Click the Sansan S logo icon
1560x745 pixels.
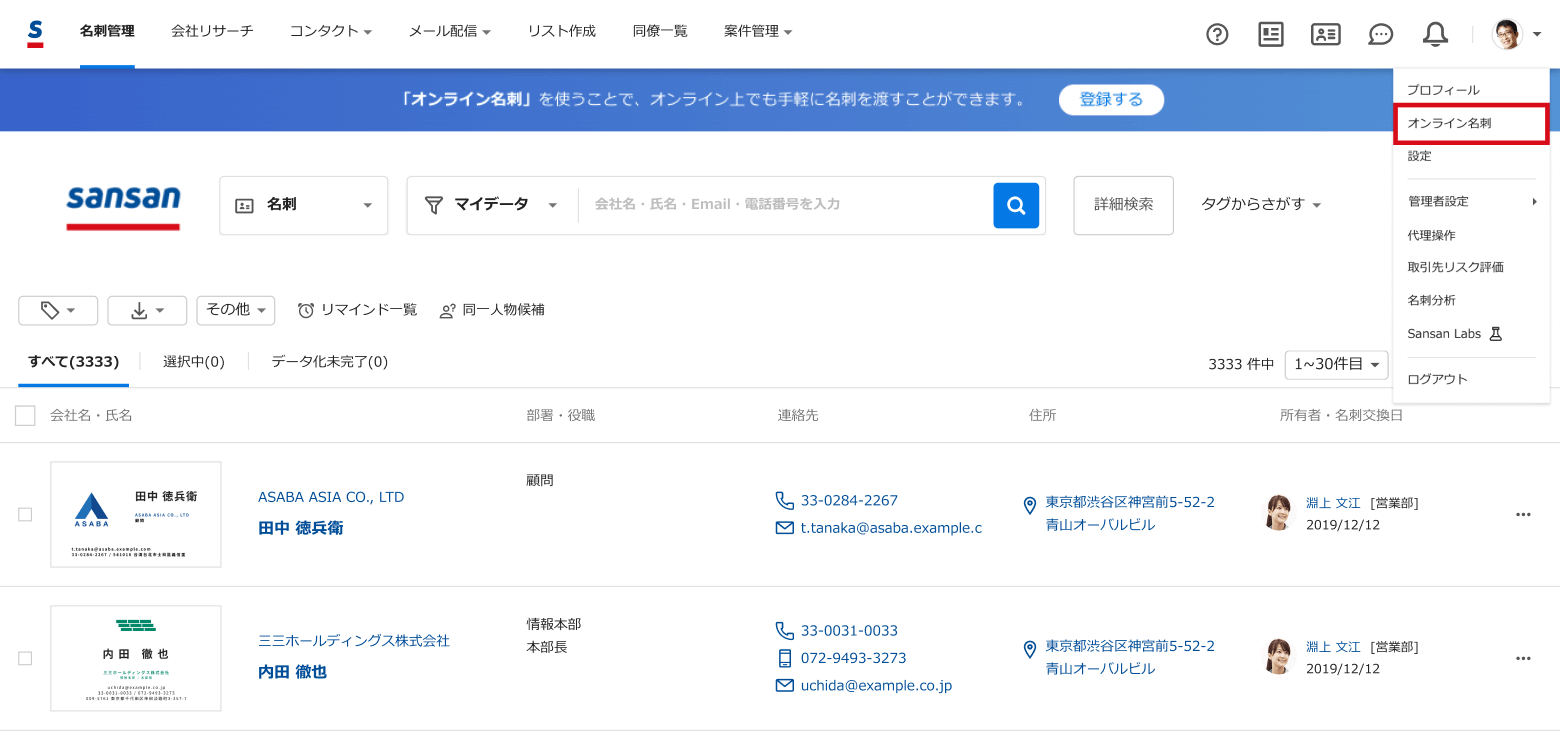pos(35,33)
